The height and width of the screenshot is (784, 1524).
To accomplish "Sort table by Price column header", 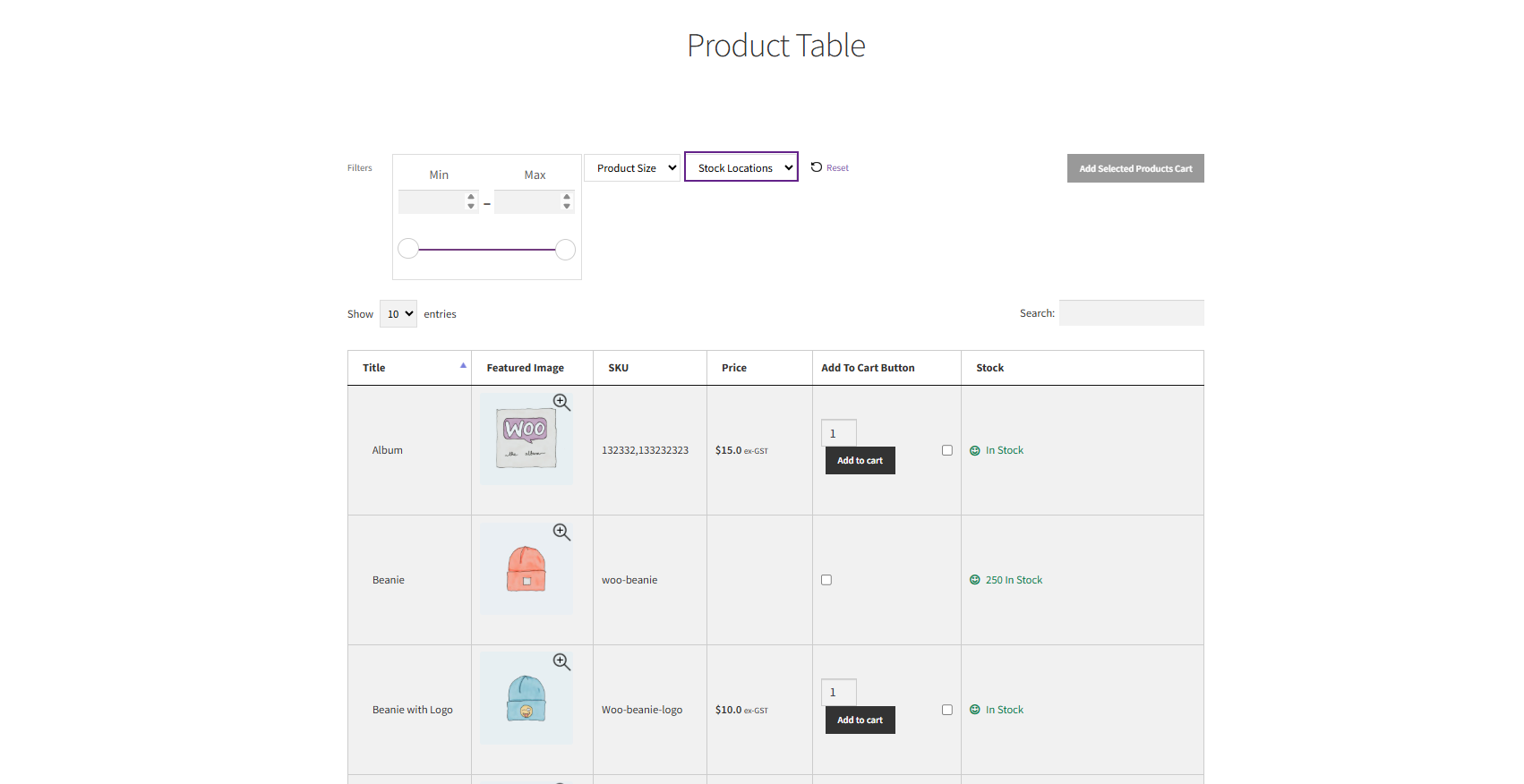I will point(734,368).
